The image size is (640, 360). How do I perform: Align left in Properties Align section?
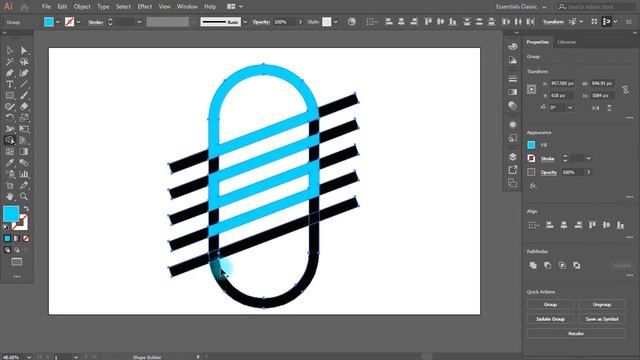coord(549,225)
